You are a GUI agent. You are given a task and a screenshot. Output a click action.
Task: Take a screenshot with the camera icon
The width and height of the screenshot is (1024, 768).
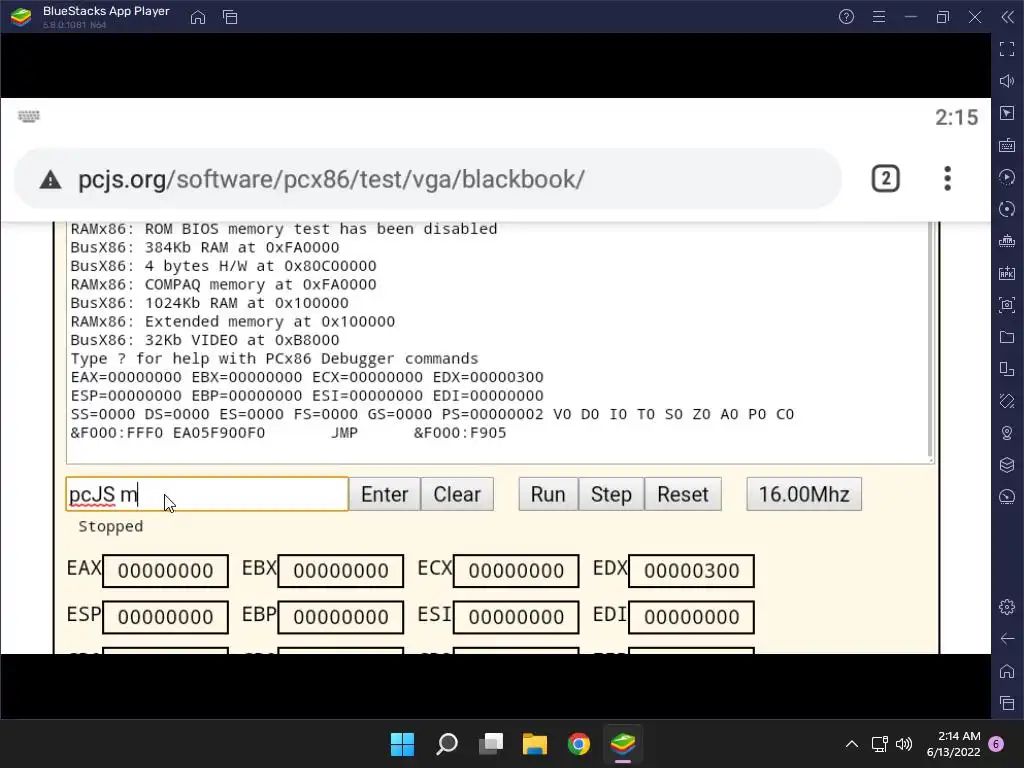pyautogui.click(x=1007, y=305)
